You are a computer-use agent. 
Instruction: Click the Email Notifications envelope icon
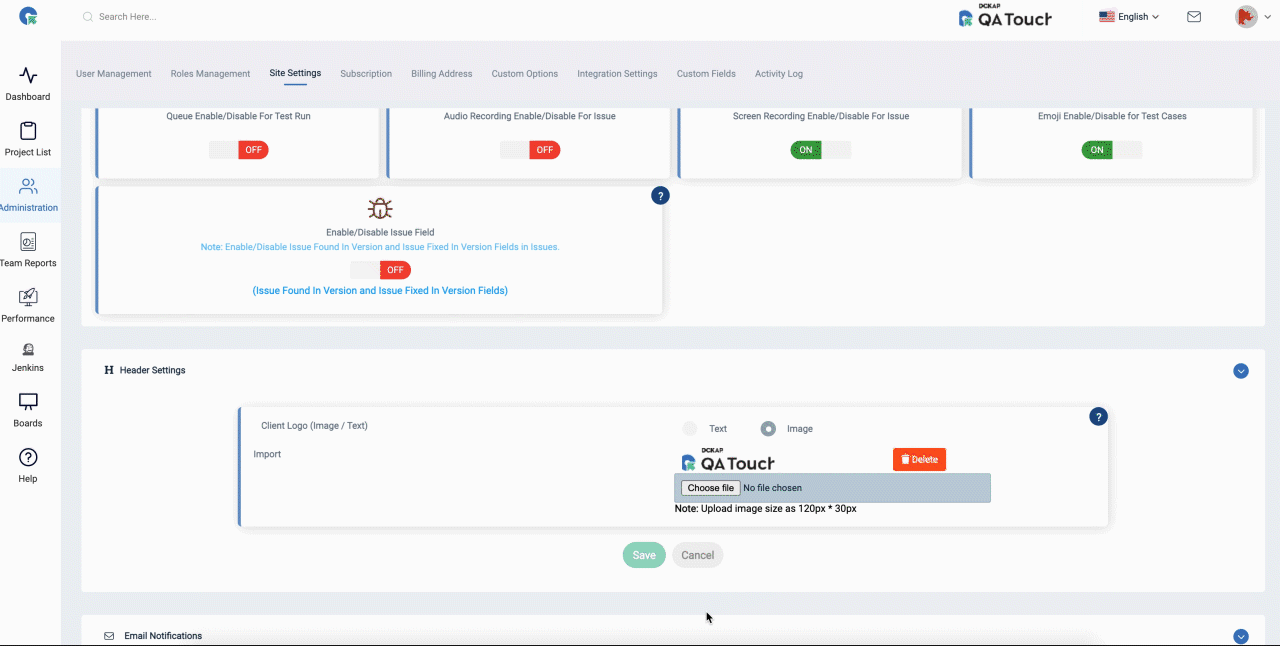click(109, 636)
